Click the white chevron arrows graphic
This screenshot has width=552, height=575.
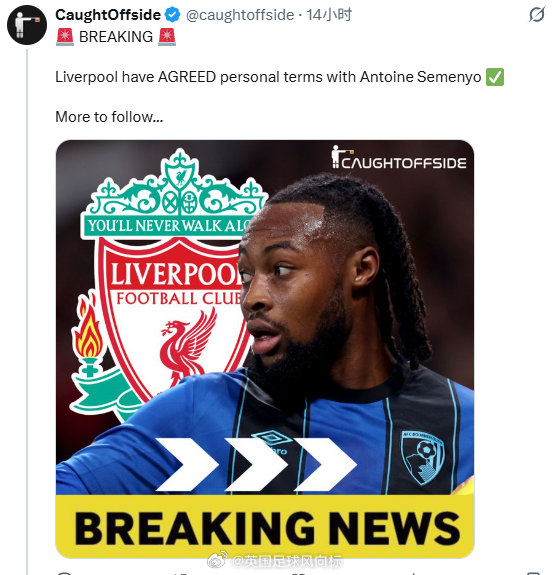point(256,464)
